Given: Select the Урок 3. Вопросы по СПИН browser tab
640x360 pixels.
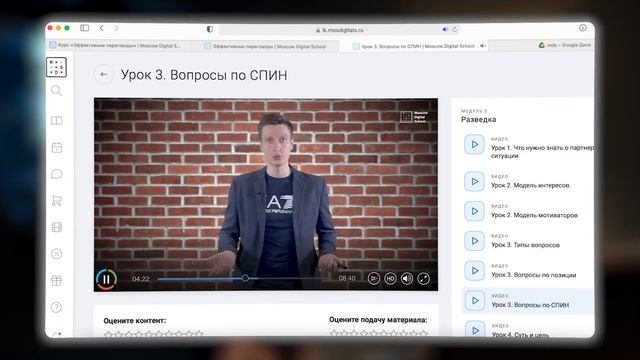Looking at the screenshot, I should (x=413, y=46).
